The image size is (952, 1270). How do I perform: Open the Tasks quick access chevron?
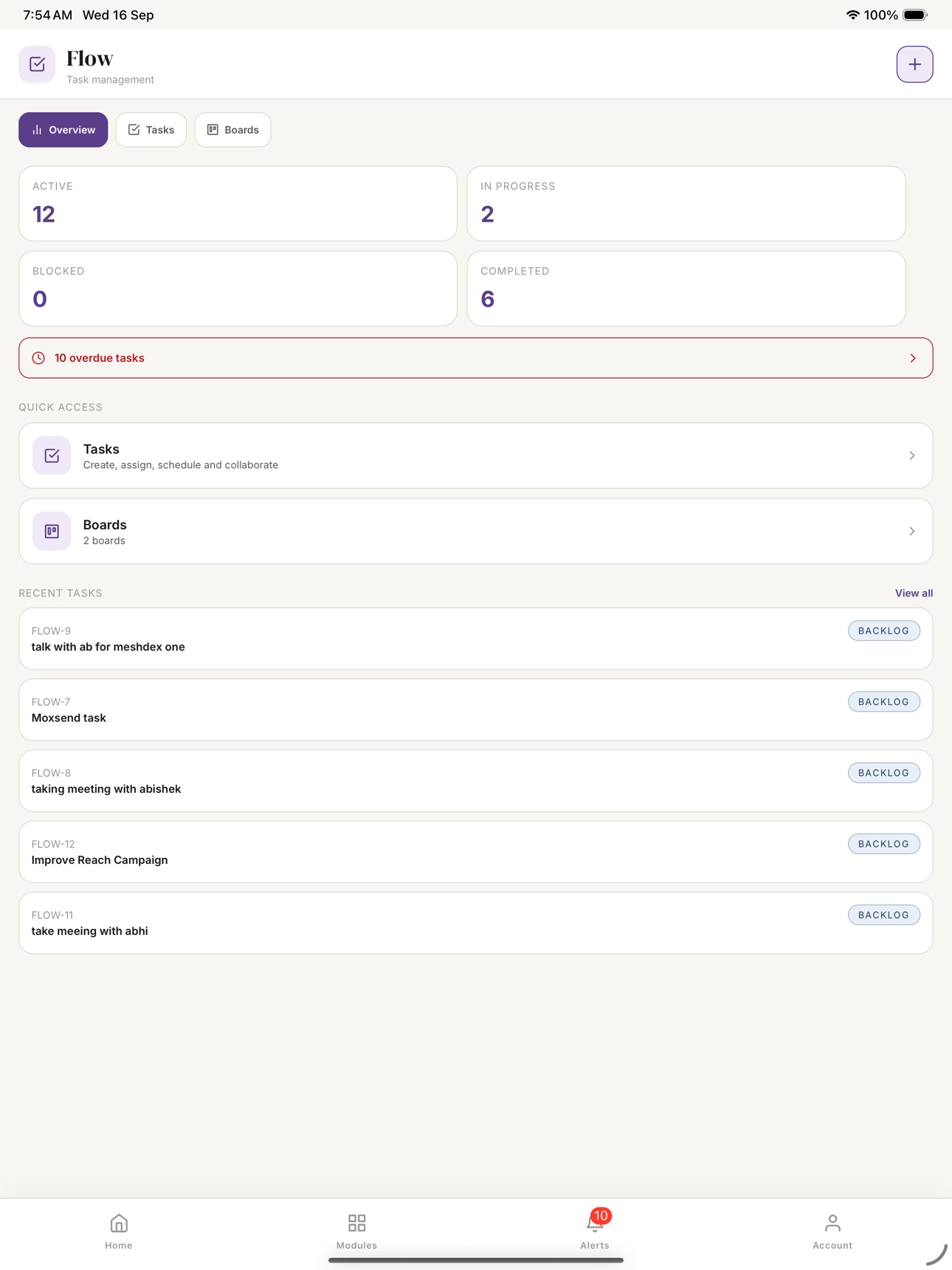(x=912, y=456)
